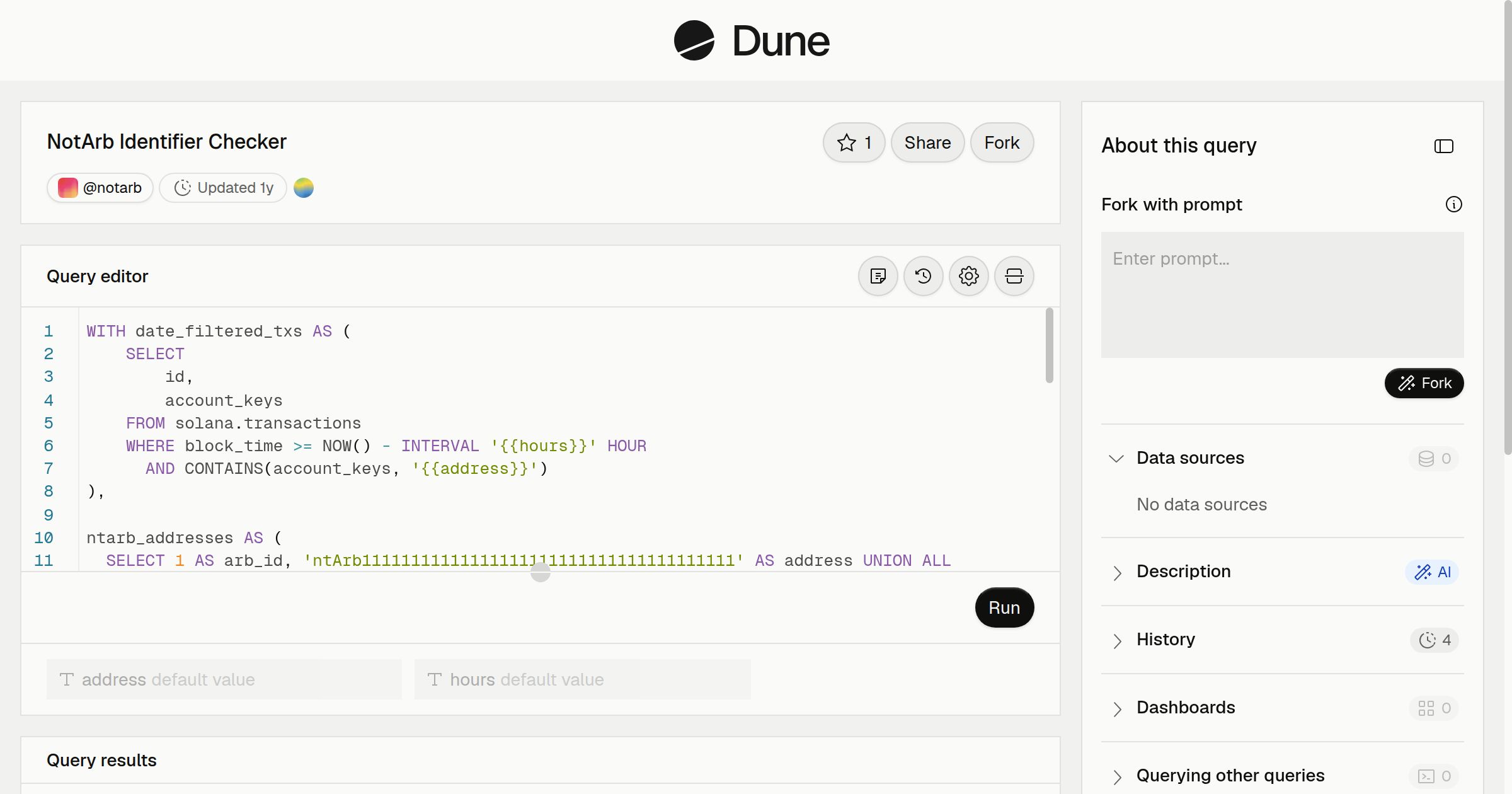Click the Enter prompt text area
Image resolution: width=1512 pixels, height=794 pixels.
pyautogui.click(x=1282, y=294)
